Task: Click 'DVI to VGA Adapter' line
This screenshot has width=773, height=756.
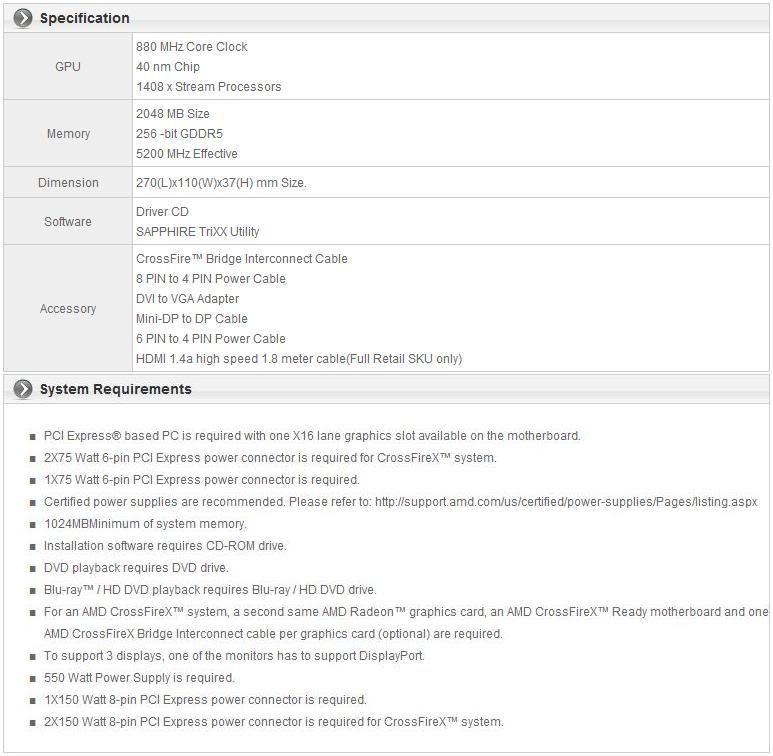Action: point(187,299)
